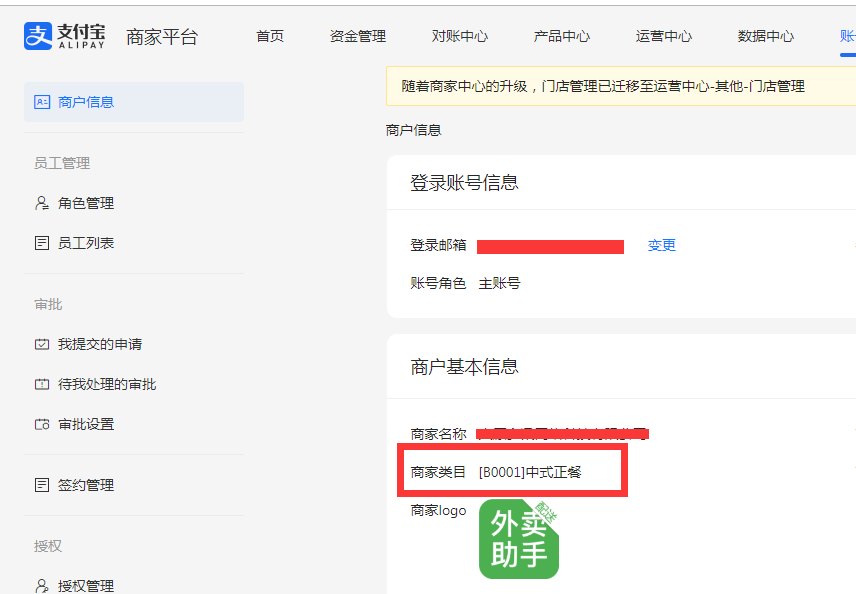The width and height of the screenshot is (856, 594).
Task: Click the 待我处理的审批 icon
Action: [x=42, y=384]
